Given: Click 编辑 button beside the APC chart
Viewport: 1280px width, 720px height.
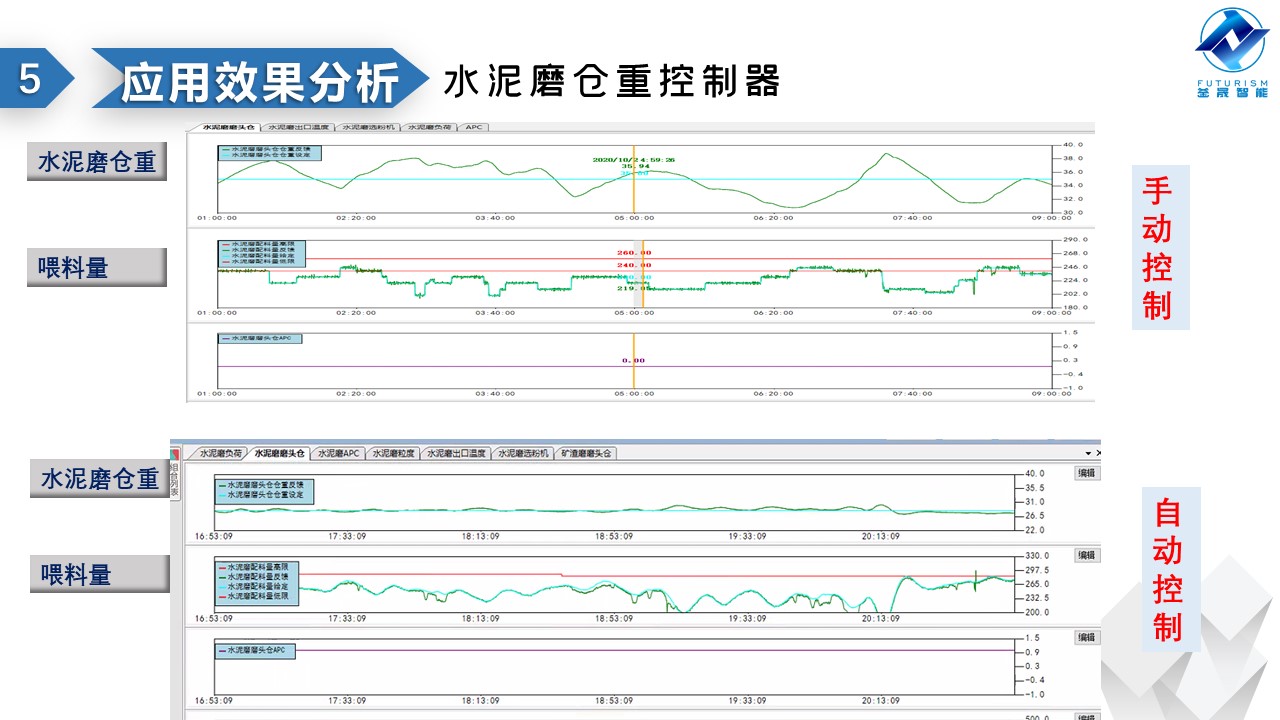Looking at the screenshot, I should [1085, 637].
